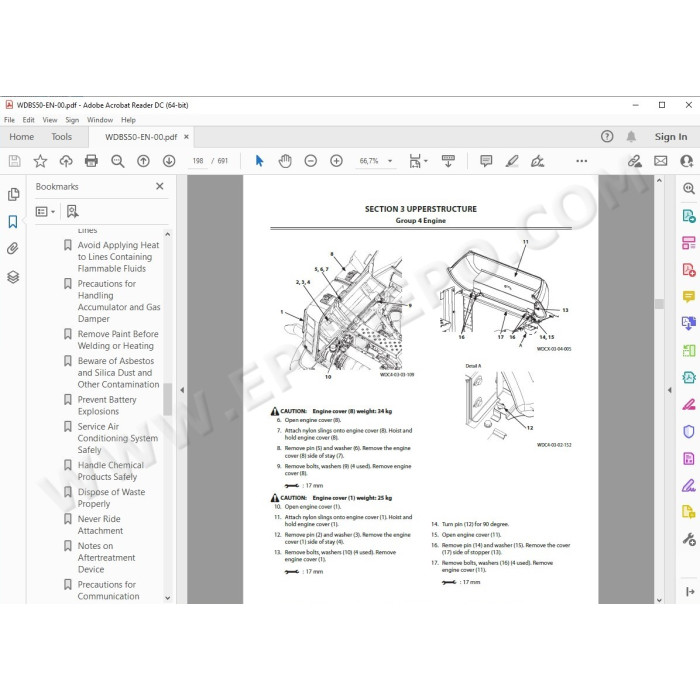The width and height of the screenshot is (700, 700).
Task: Click the add new bookmark icon
Action: pyautogui.click(x=72, y=212)
